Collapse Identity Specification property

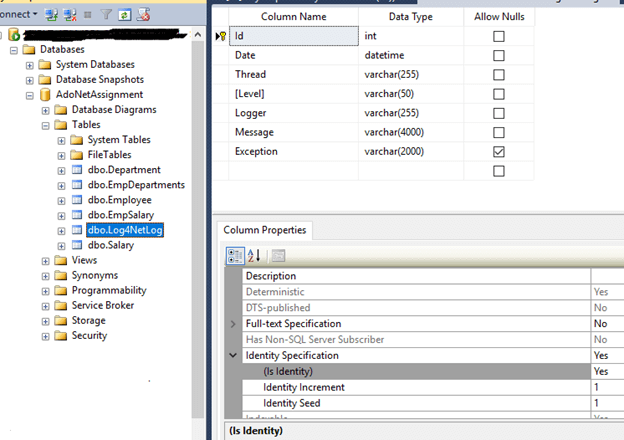(x=233, y=355)
